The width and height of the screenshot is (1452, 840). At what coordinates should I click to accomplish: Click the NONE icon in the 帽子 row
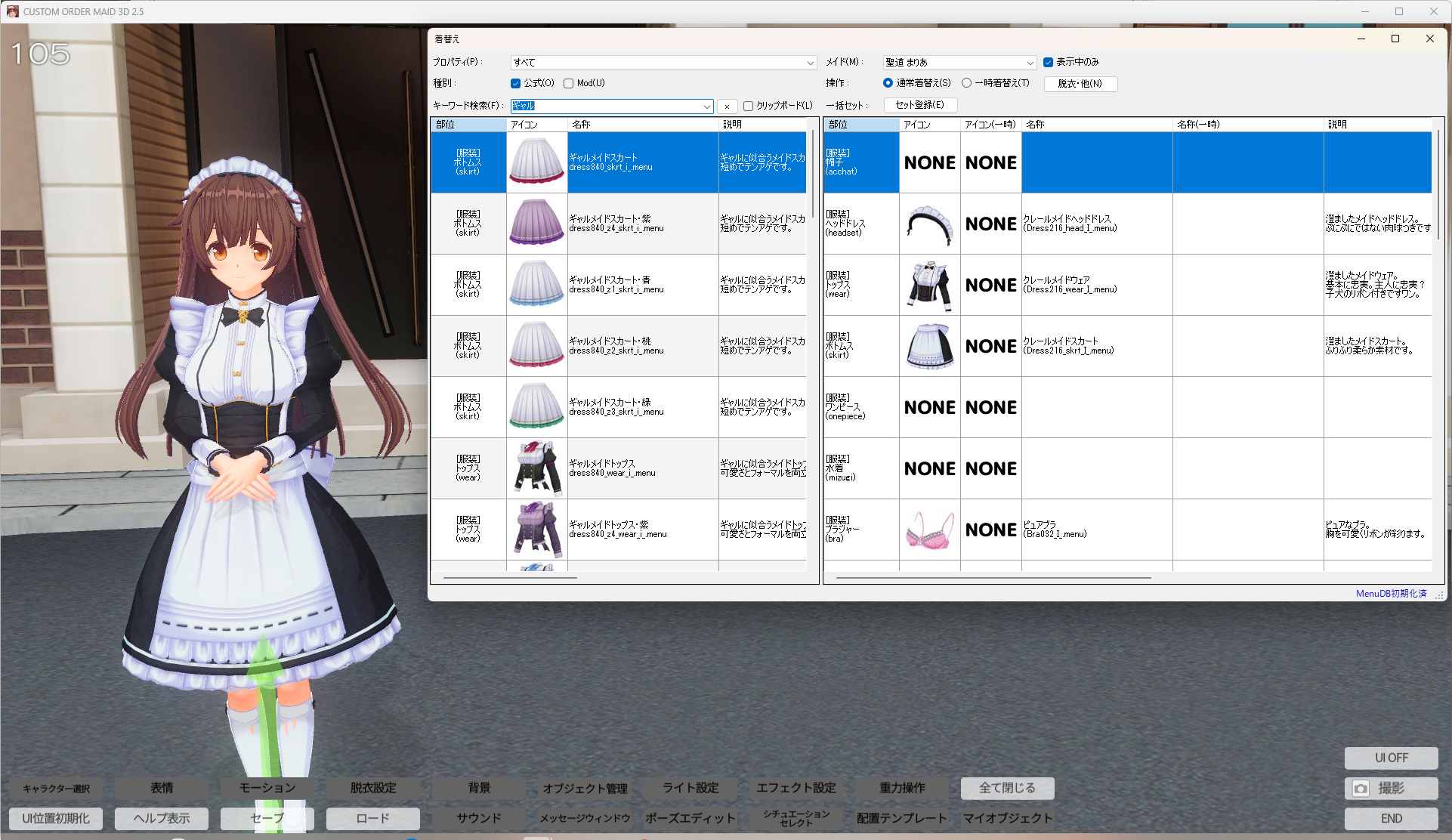(x=930, y=162)
